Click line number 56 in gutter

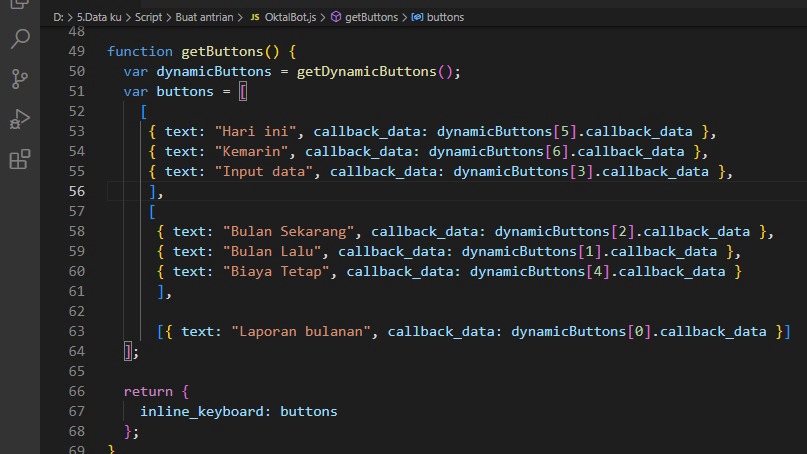(77, 191)
